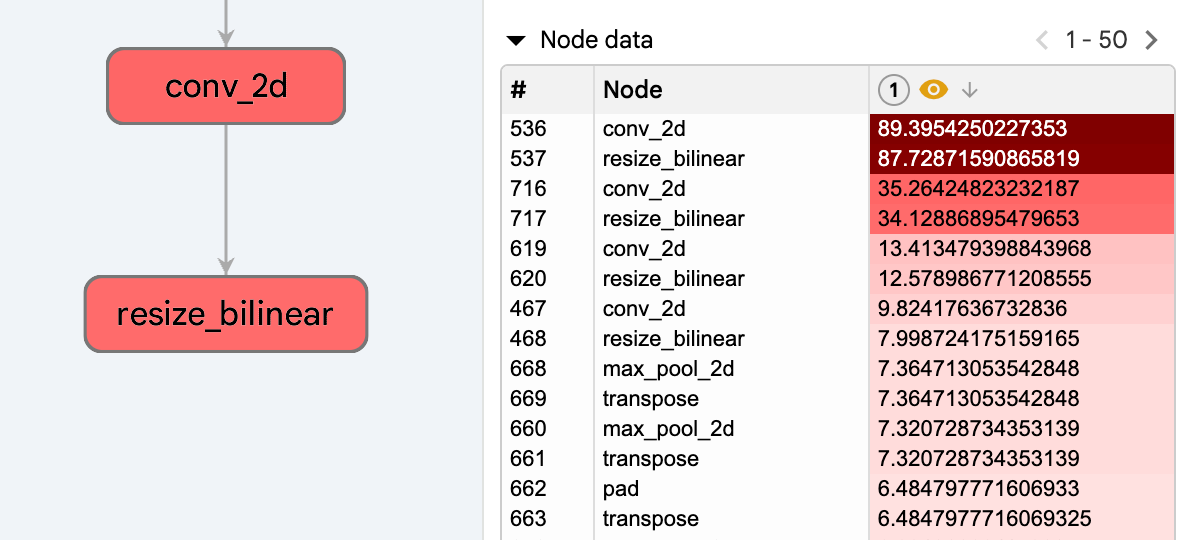The height and width of the screenshot is (540, 1190).
Task: Select the resize_bilinear node in graph
Action: click(x=226, y=315)
